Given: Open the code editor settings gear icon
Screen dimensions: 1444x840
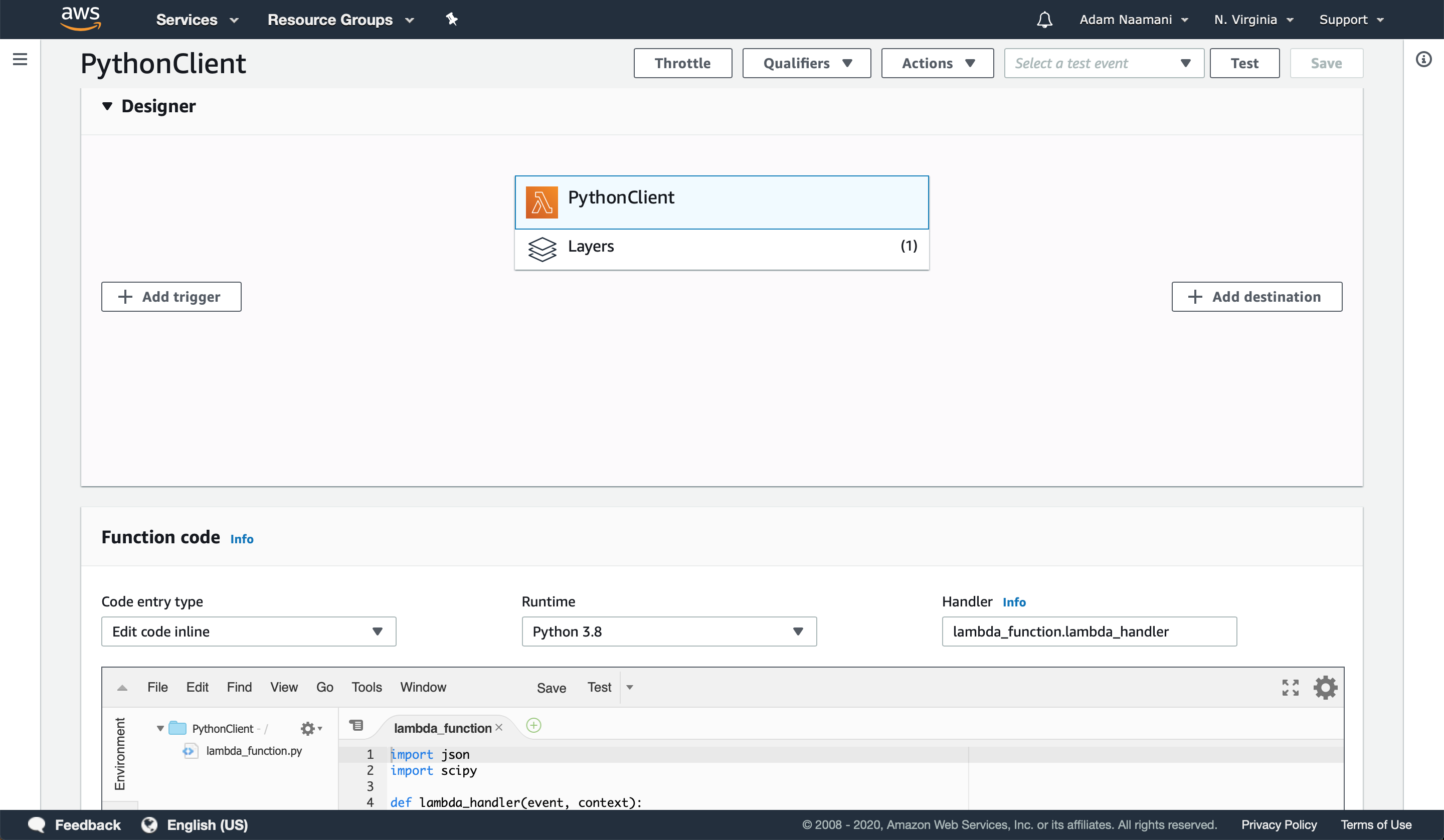Looking at the screenshot, I should pyautogui.click(x=1325, y=687).
